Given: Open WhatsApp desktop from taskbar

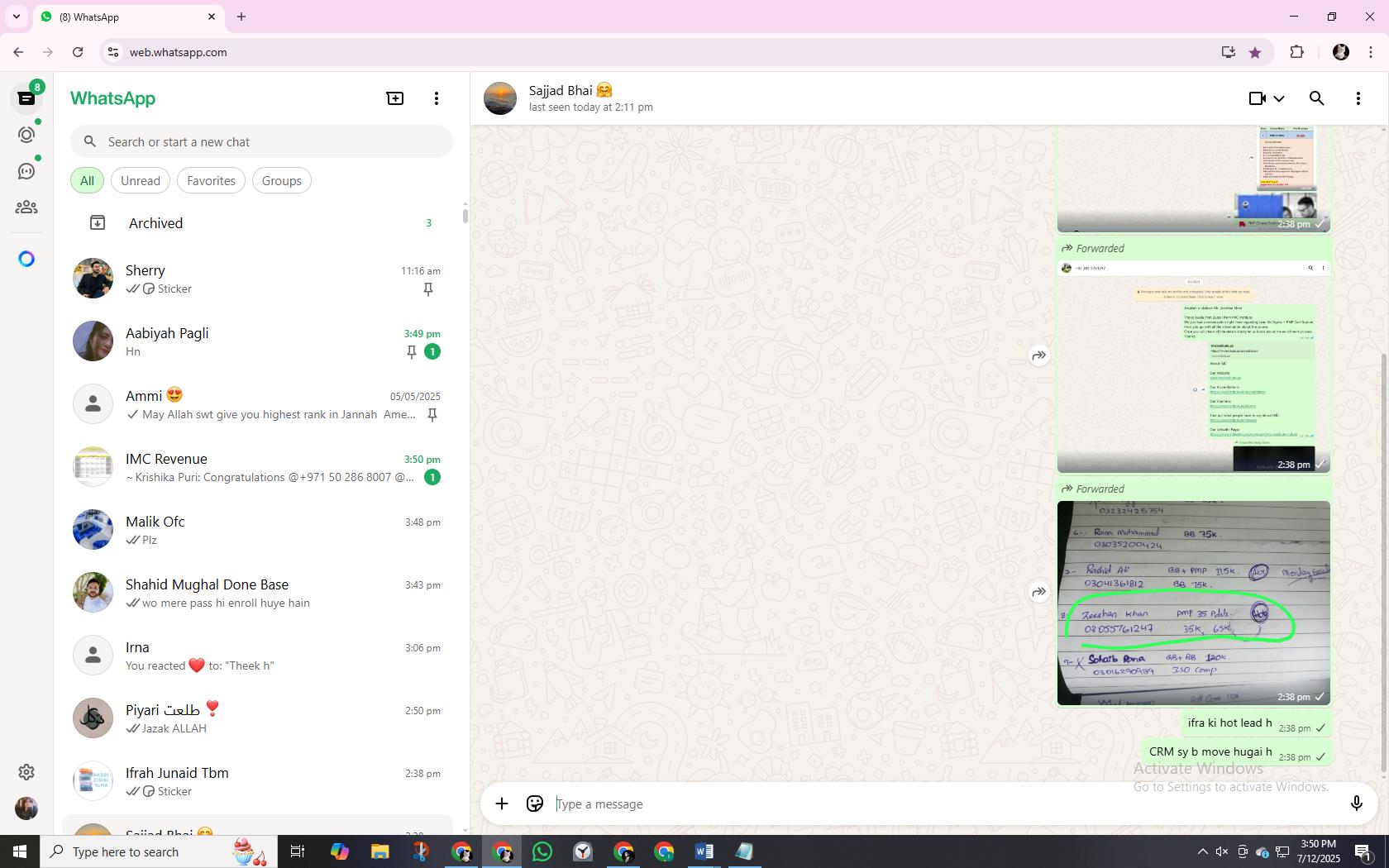Looking at the screenshot, I should pyautogui.click(x=542, y=851).
